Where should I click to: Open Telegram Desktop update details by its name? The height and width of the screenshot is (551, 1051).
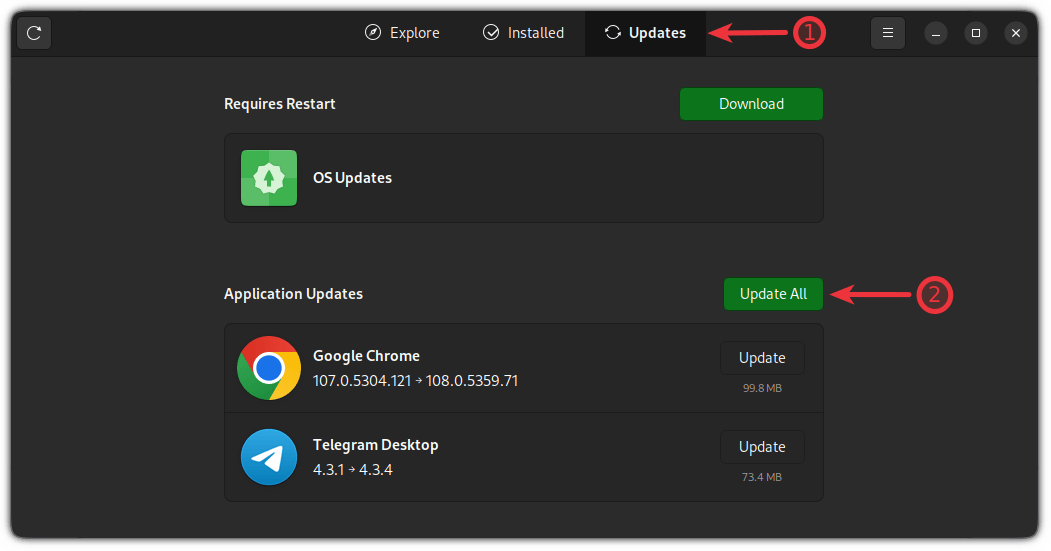(375, 445)
